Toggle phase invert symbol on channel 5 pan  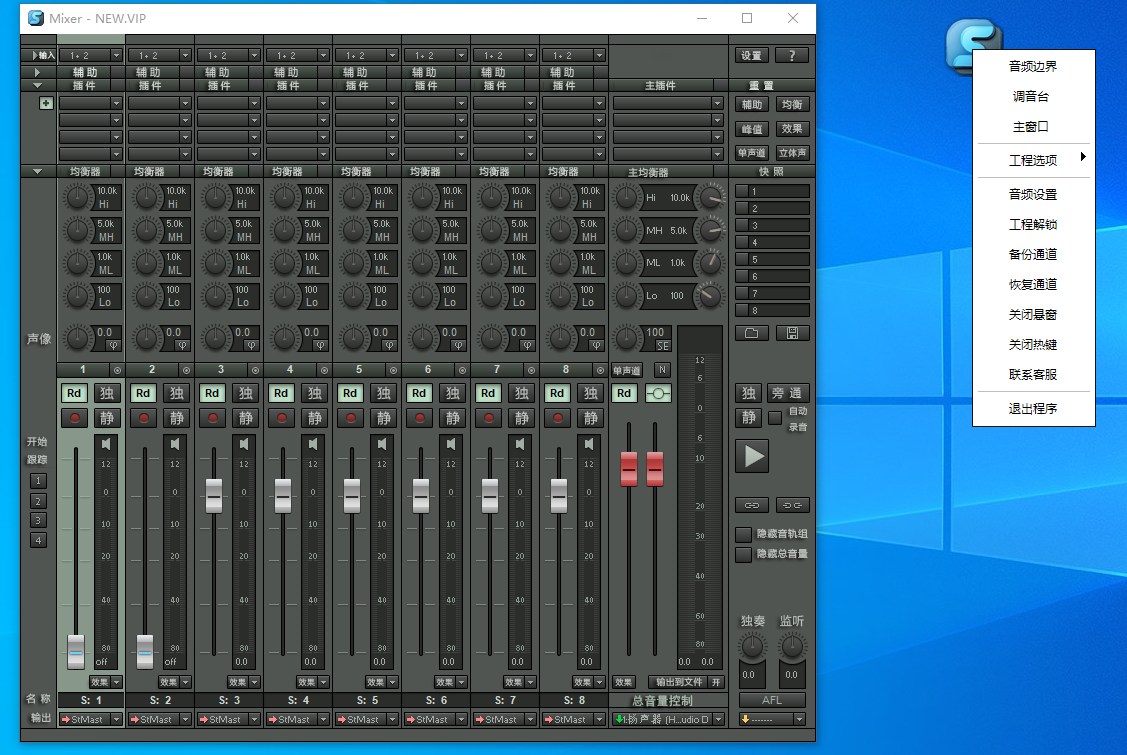[x=389, y=346]
